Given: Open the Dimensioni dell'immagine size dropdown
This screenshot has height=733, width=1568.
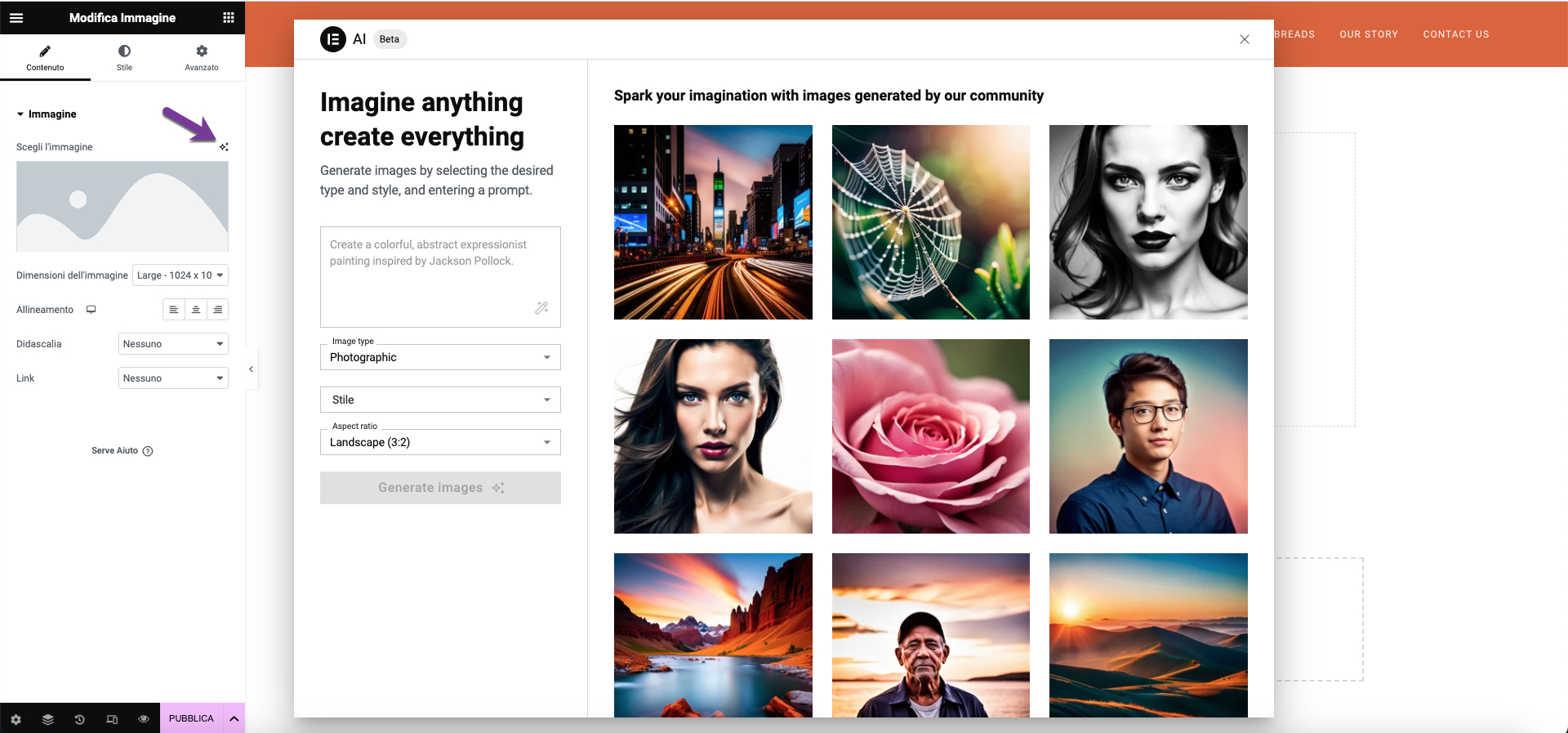Looking at the screenshot, I should pos(180,275).
